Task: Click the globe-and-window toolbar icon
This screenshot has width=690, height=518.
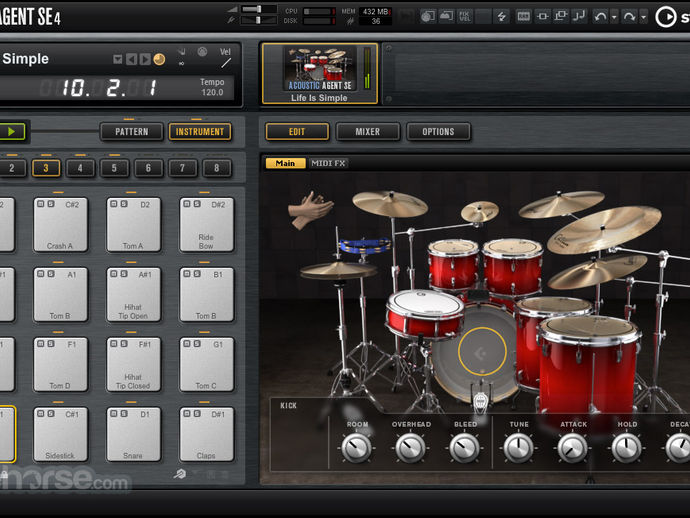Action: pos(427,17)
